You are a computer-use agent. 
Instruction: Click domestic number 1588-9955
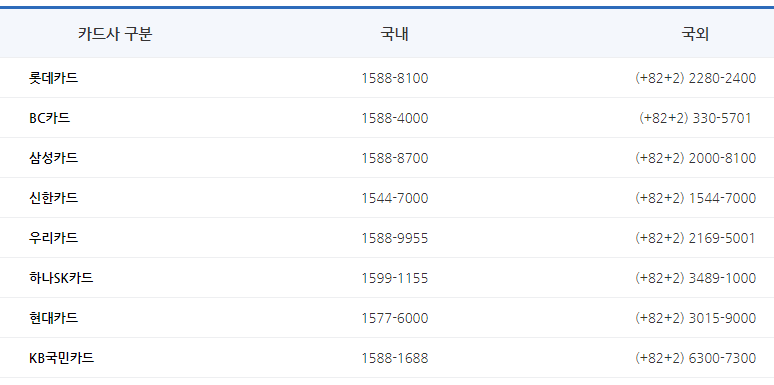tap(395, 238)
